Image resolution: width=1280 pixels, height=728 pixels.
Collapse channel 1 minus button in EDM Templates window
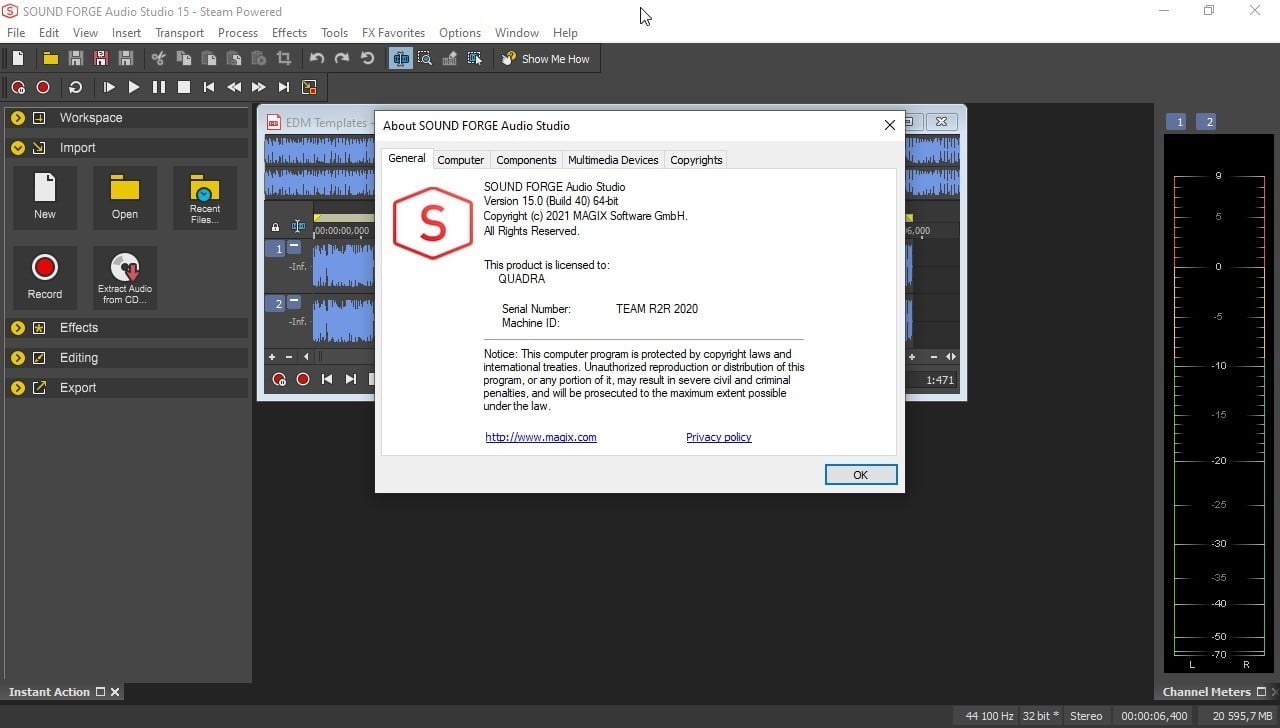[294, 247]
